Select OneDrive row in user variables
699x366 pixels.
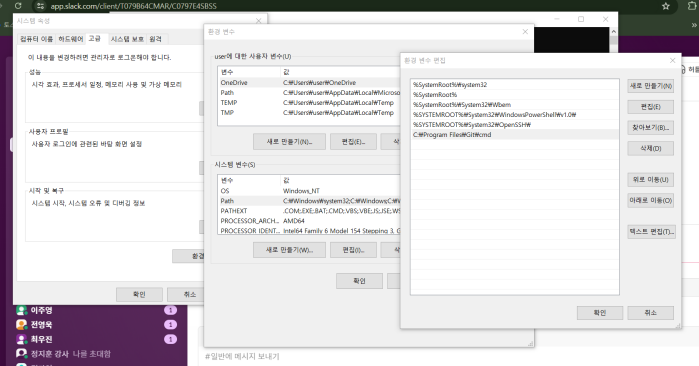(309, 82)
